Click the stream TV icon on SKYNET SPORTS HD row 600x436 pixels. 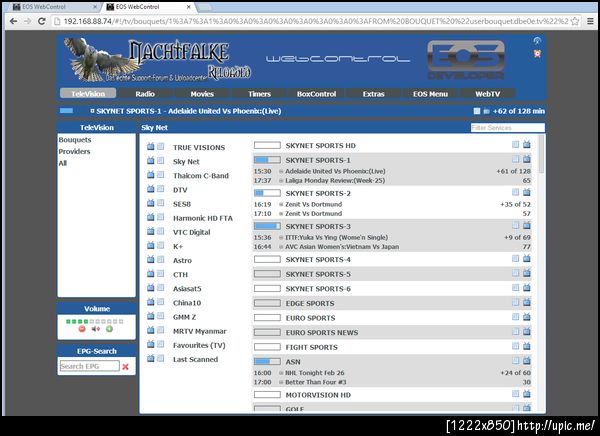click(527, 144)
